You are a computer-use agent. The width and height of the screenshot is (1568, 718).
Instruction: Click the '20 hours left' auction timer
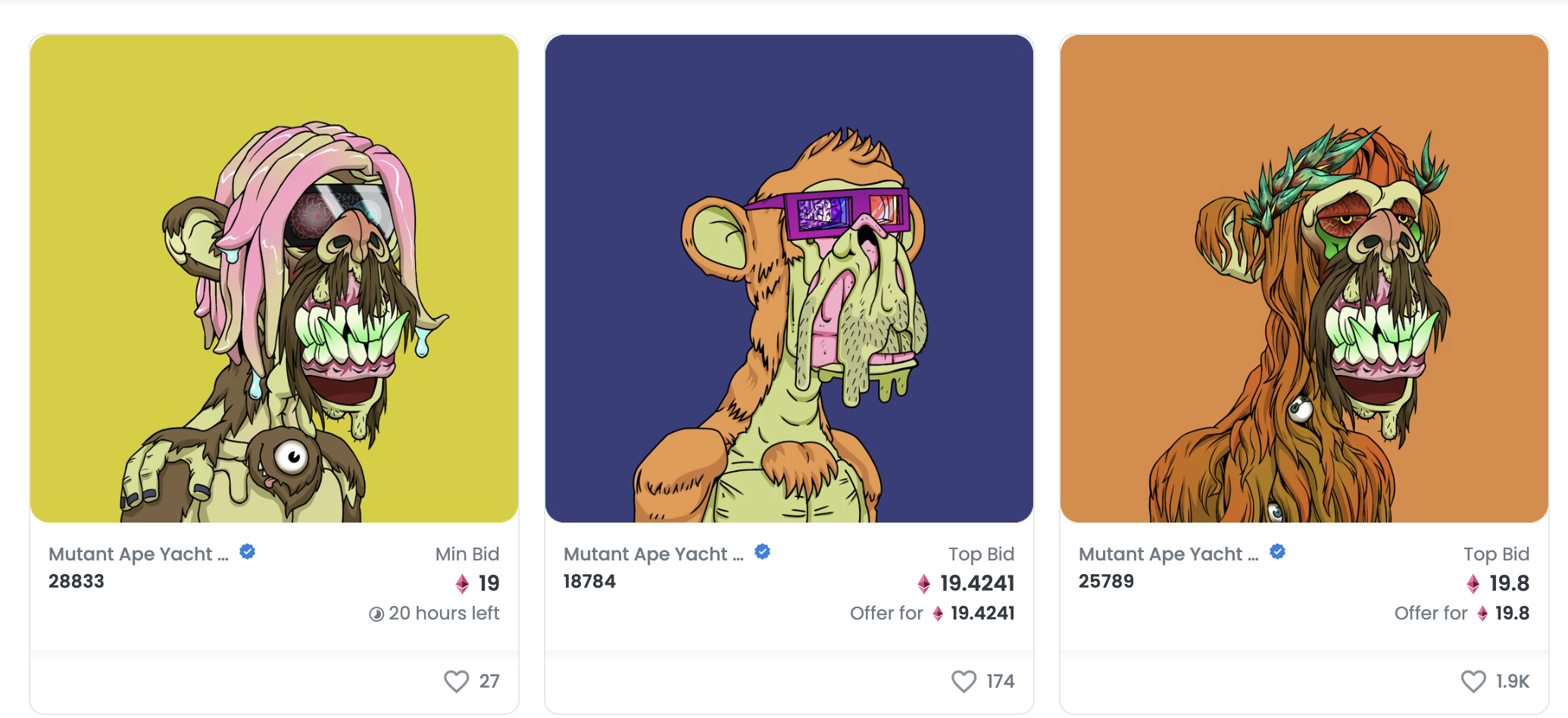tap(443, 613)
